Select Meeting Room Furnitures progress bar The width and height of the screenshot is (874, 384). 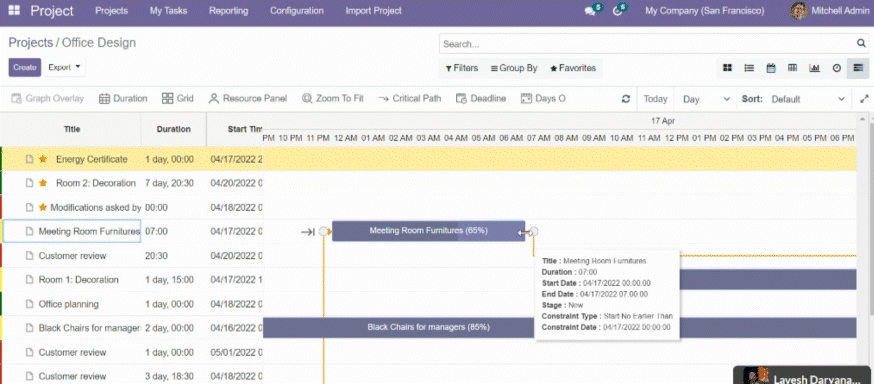pos(428,231)
